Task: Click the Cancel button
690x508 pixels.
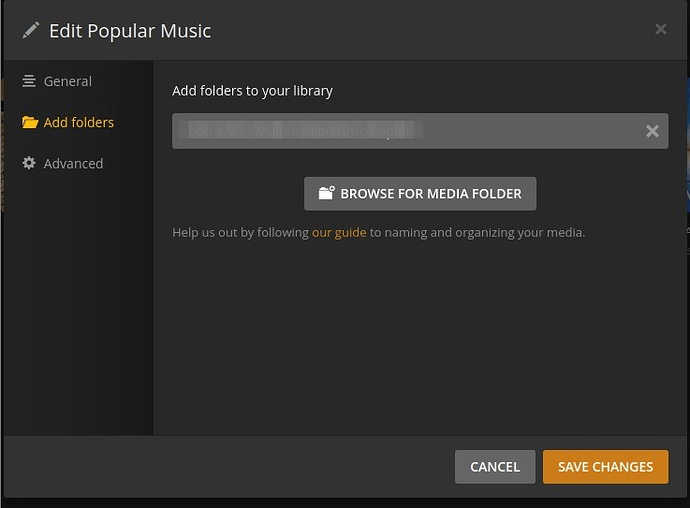Action: [495, 466]
